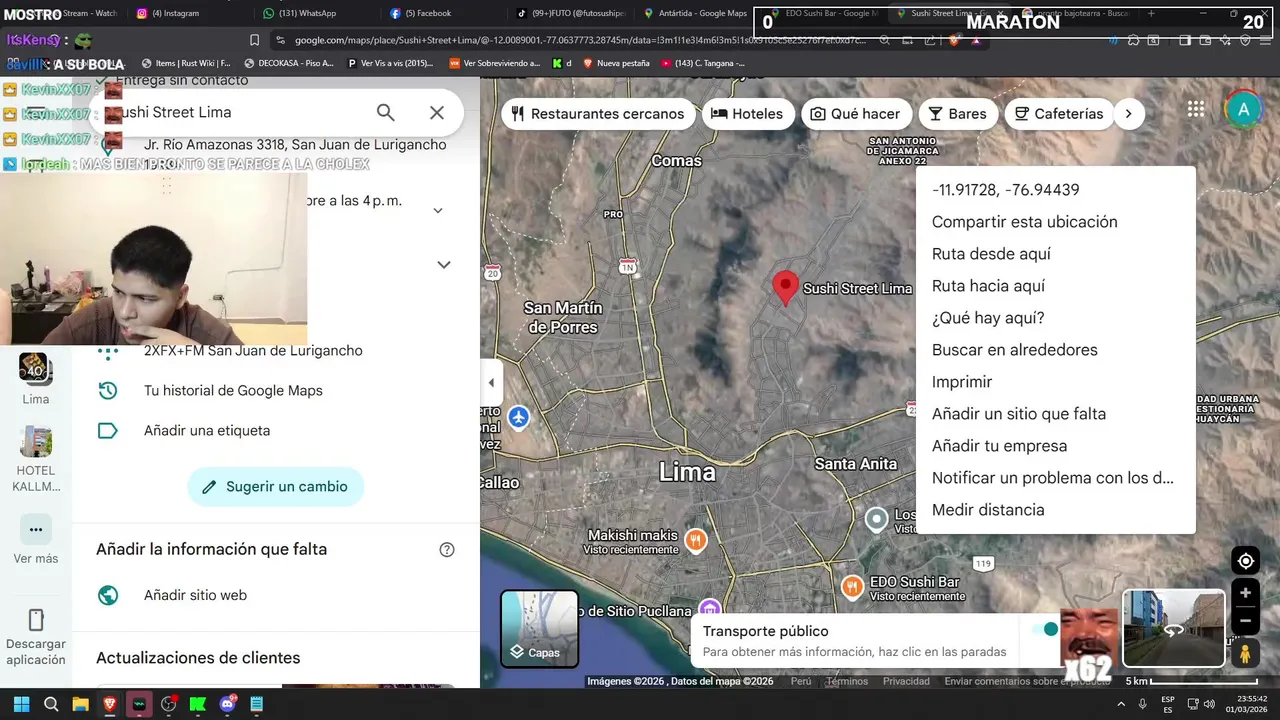Center map on your location

[x=1245, y=560]
